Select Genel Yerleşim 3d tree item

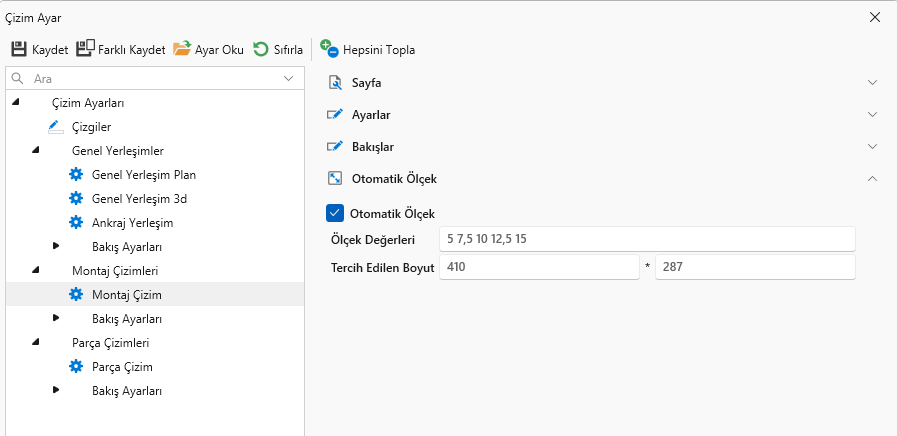pyautogui.click(x=139, y=198)
